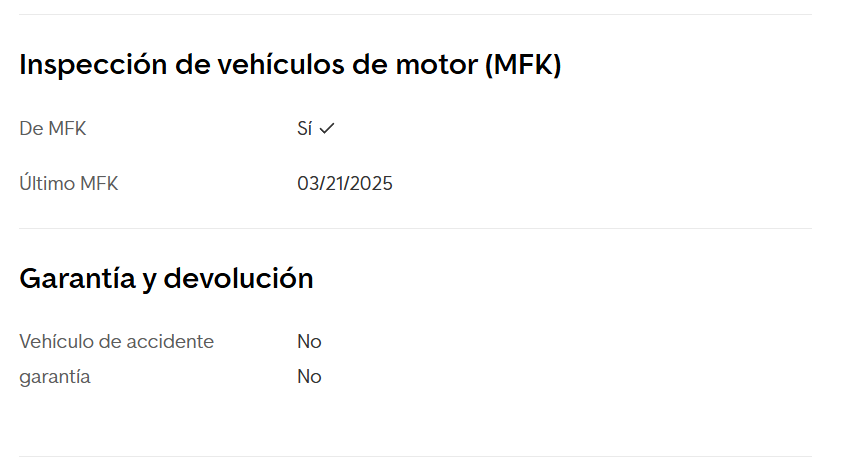
Task: Click the Sí value for De MFK
Action: point(305,129)
